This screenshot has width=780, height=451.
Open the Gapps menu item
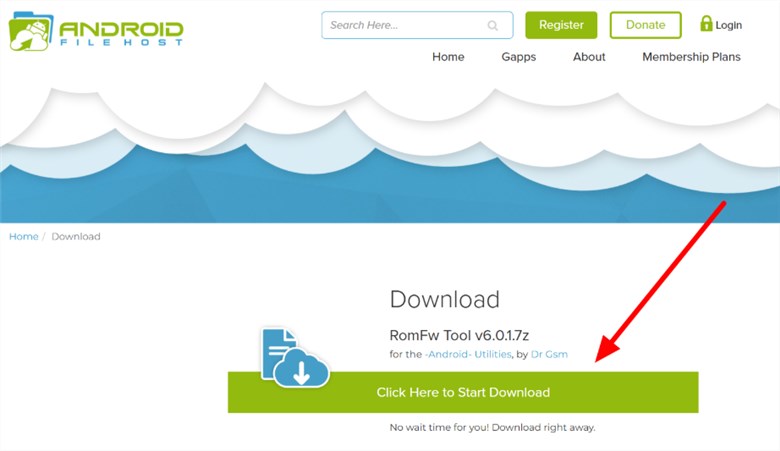pos(518,57)
